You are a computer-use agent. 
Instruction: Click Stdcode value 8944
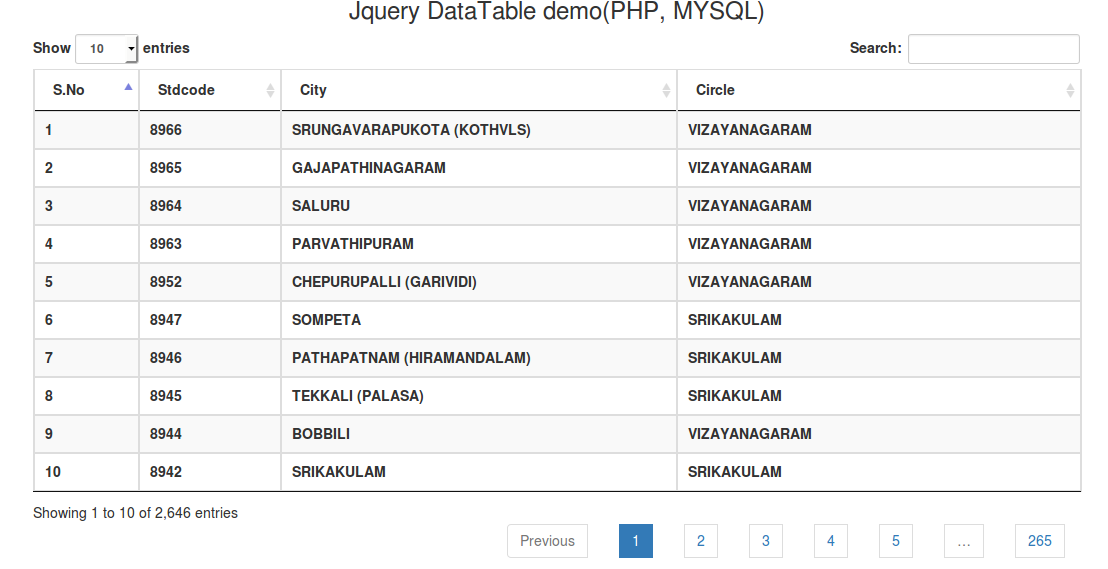point(165,434)
